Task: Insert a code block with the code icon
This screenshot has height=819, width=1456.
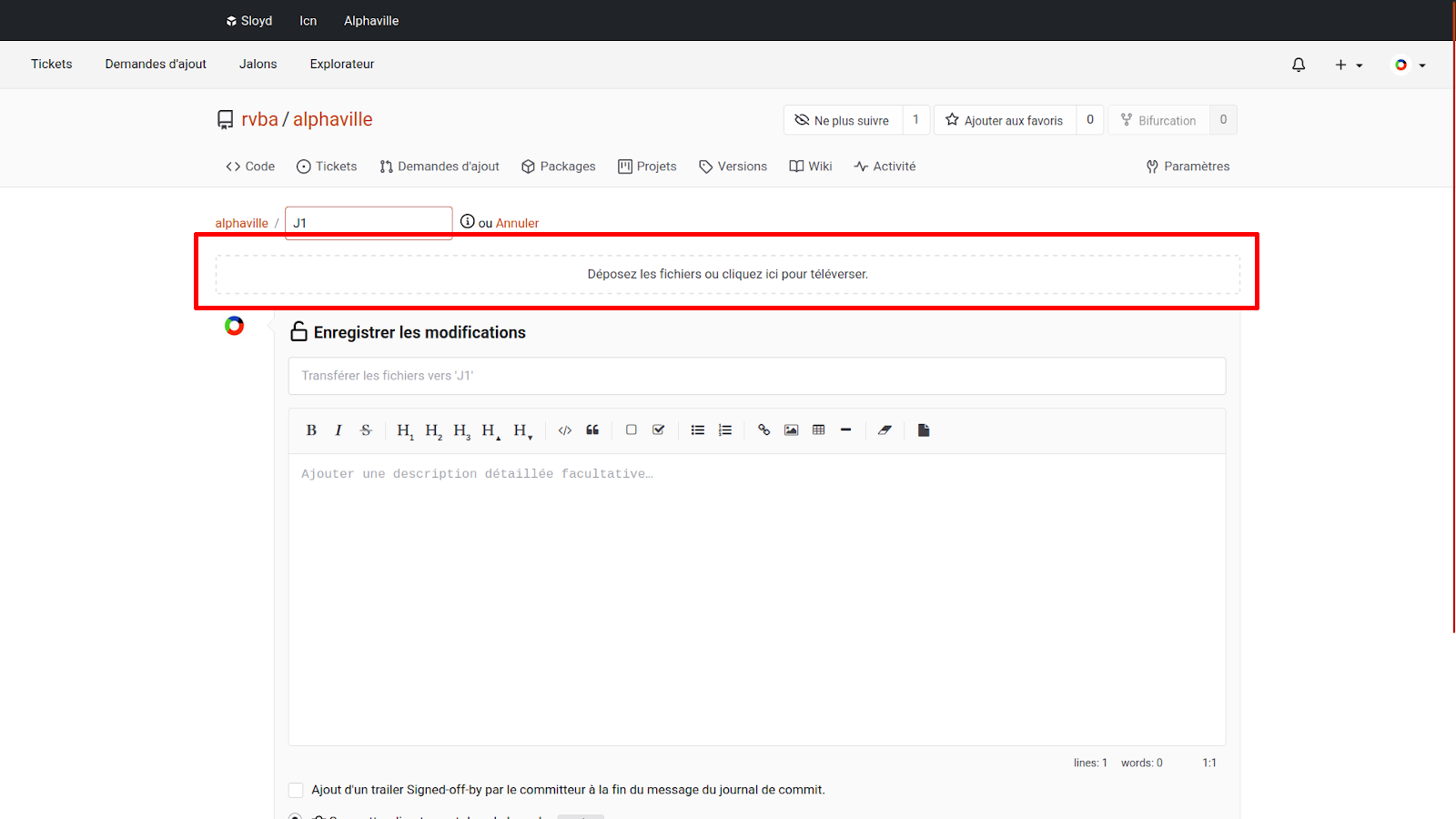Action: click(x=565, y=430)
